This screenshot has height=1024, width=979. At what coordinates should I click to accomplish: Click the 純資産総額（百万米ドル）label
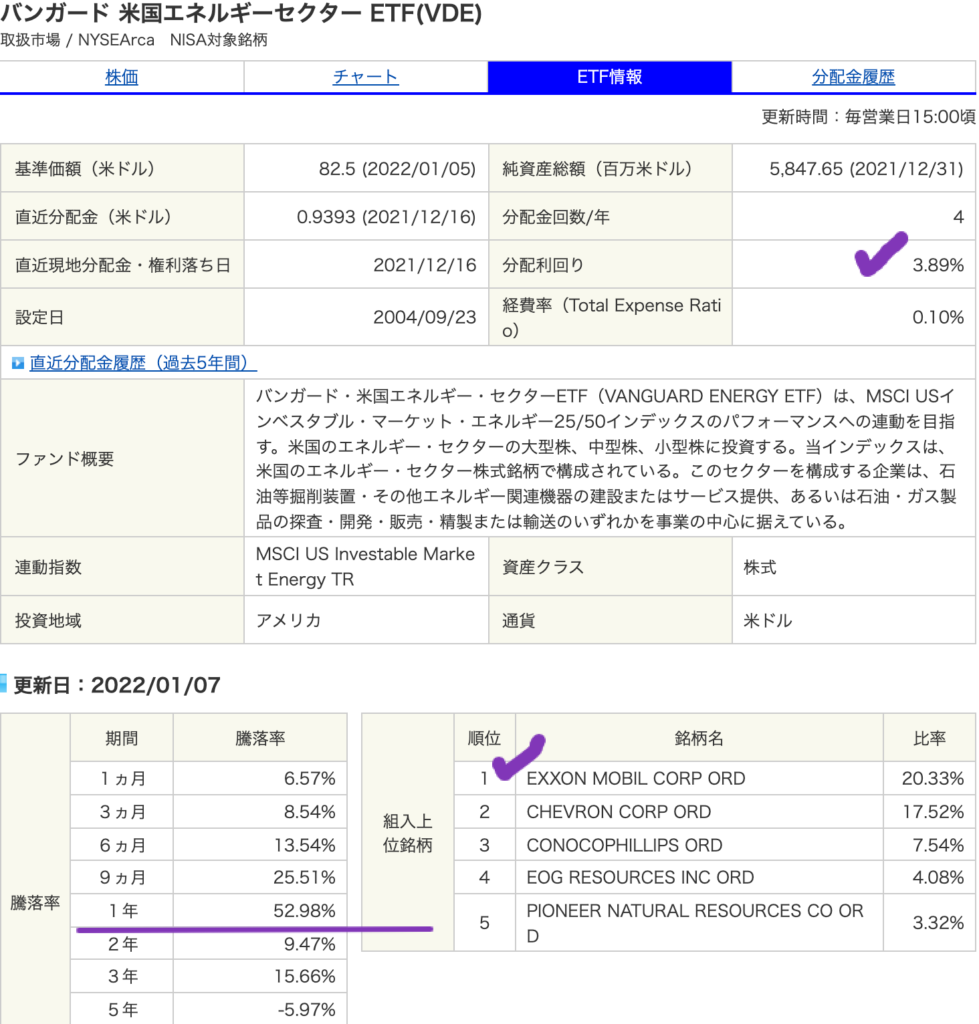click(597, 169)
